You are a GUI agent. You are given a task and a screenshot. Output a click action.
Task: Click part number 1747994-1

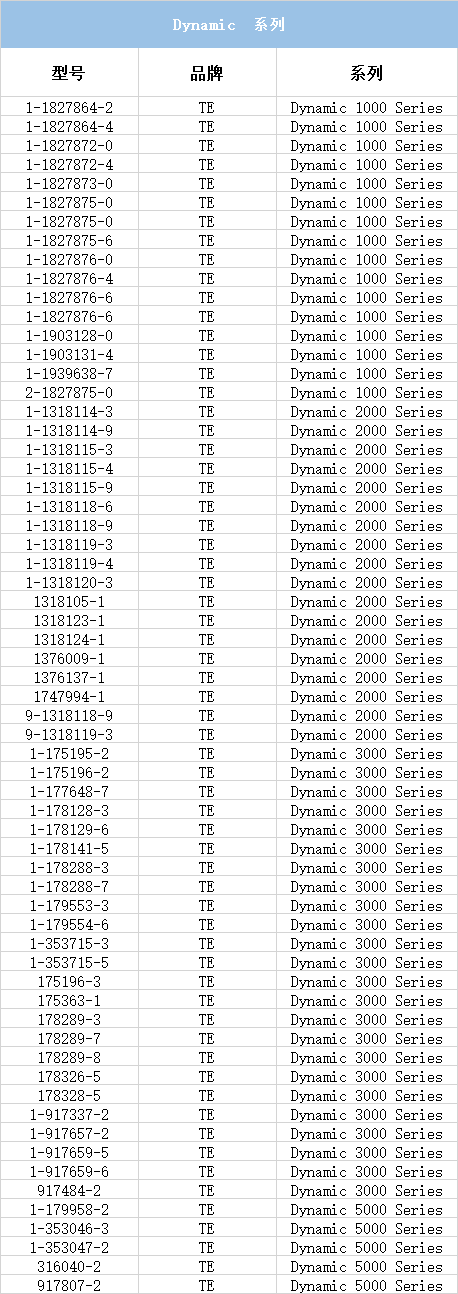coord(69,697)
